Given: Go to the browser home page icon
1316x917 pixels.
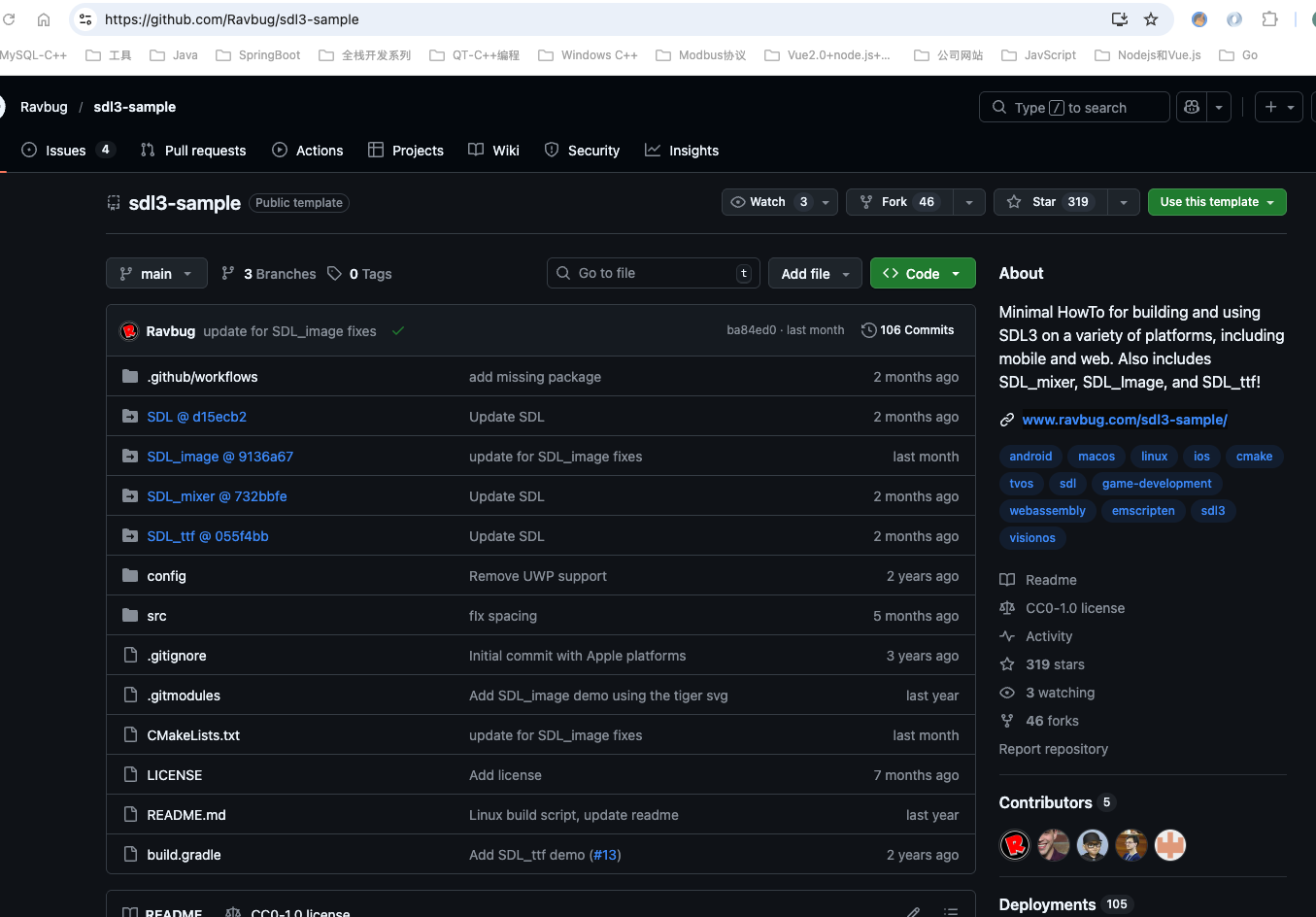Looking at the screenshot, I should click(44, 19).
